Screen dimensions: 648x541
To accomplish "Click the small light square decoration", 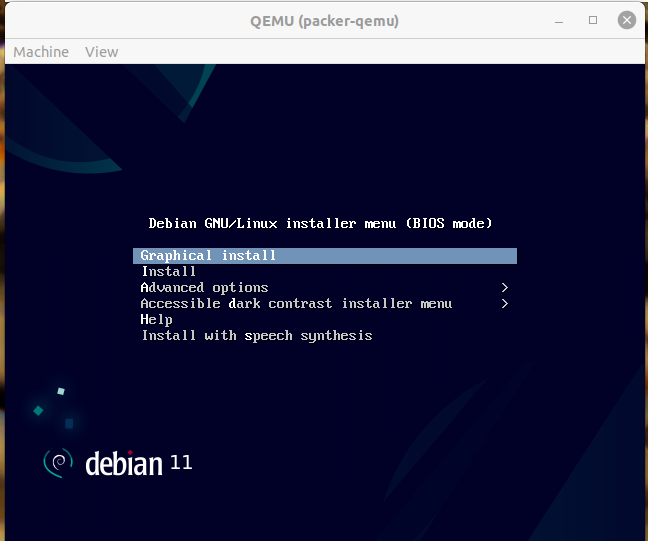I will [x=61, y=391].
